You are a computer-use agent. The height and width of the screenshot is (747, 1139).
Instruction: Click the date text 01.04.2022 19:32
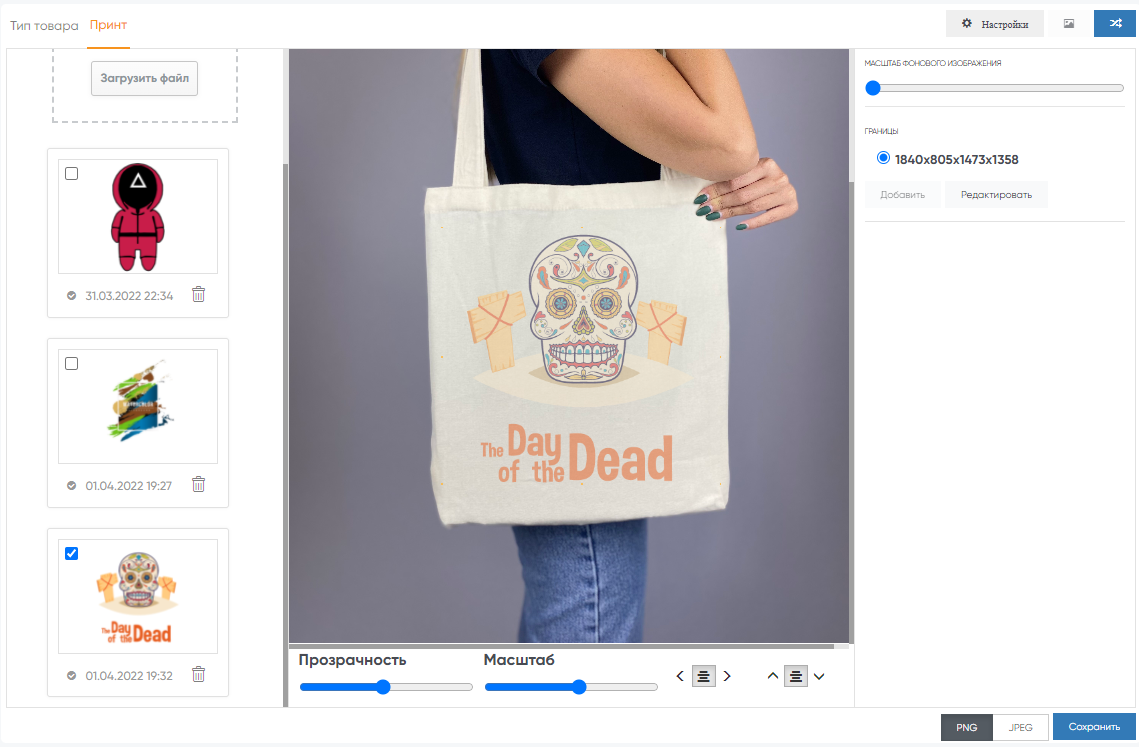click(x=129, y=676)
